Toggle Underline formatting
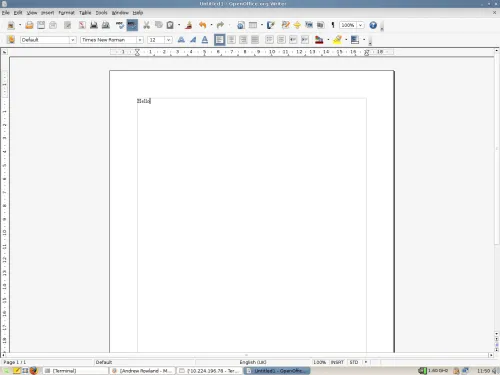 [x=205, y=40]
